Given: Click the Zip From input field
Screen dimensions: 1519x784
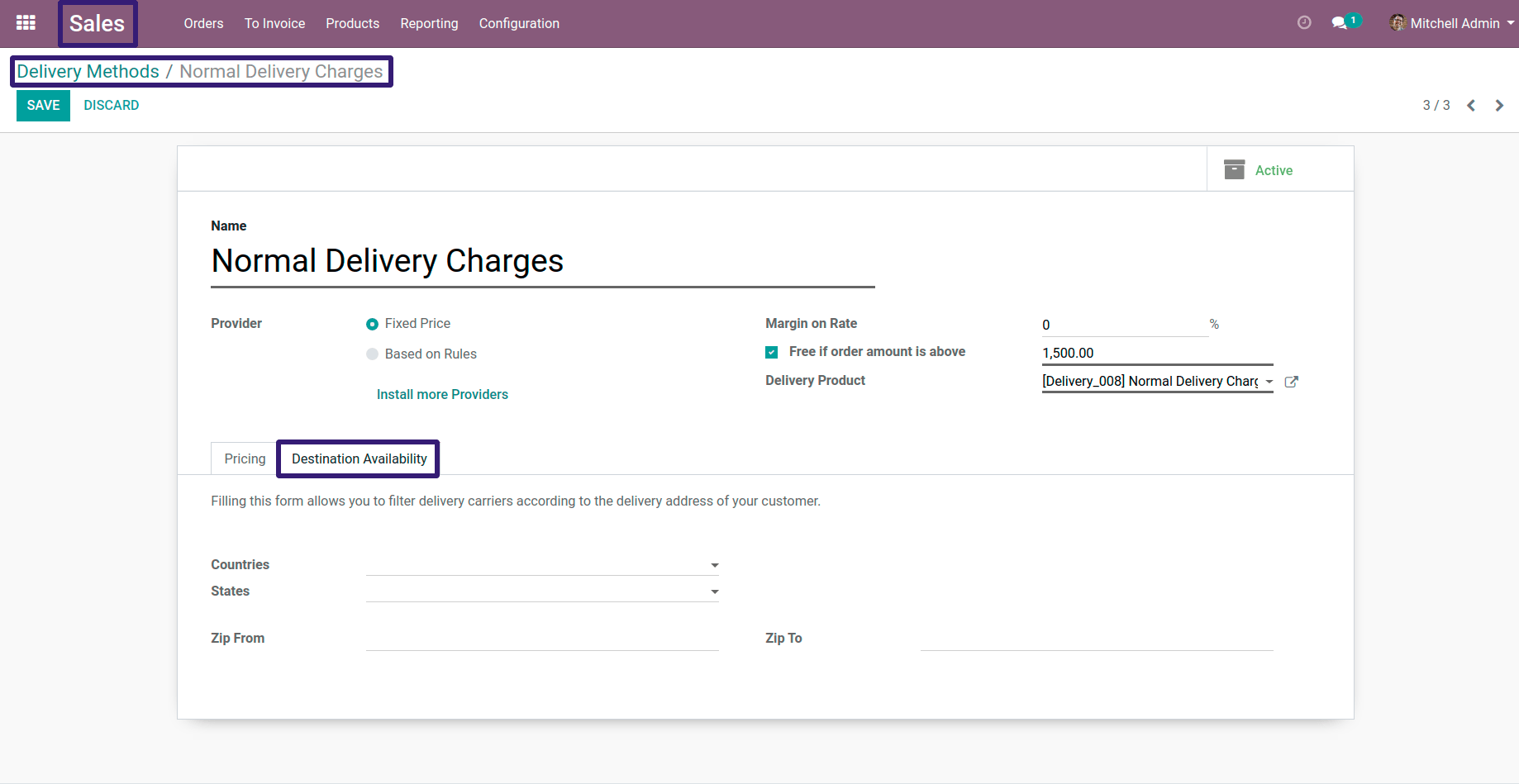Looking at the screenshot, I should 542,639.
